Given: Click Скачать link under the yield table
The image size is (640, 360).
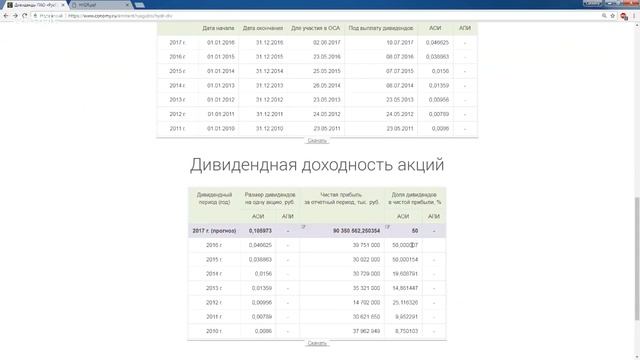Looking at the screenshot, I should tap(317, 343).
